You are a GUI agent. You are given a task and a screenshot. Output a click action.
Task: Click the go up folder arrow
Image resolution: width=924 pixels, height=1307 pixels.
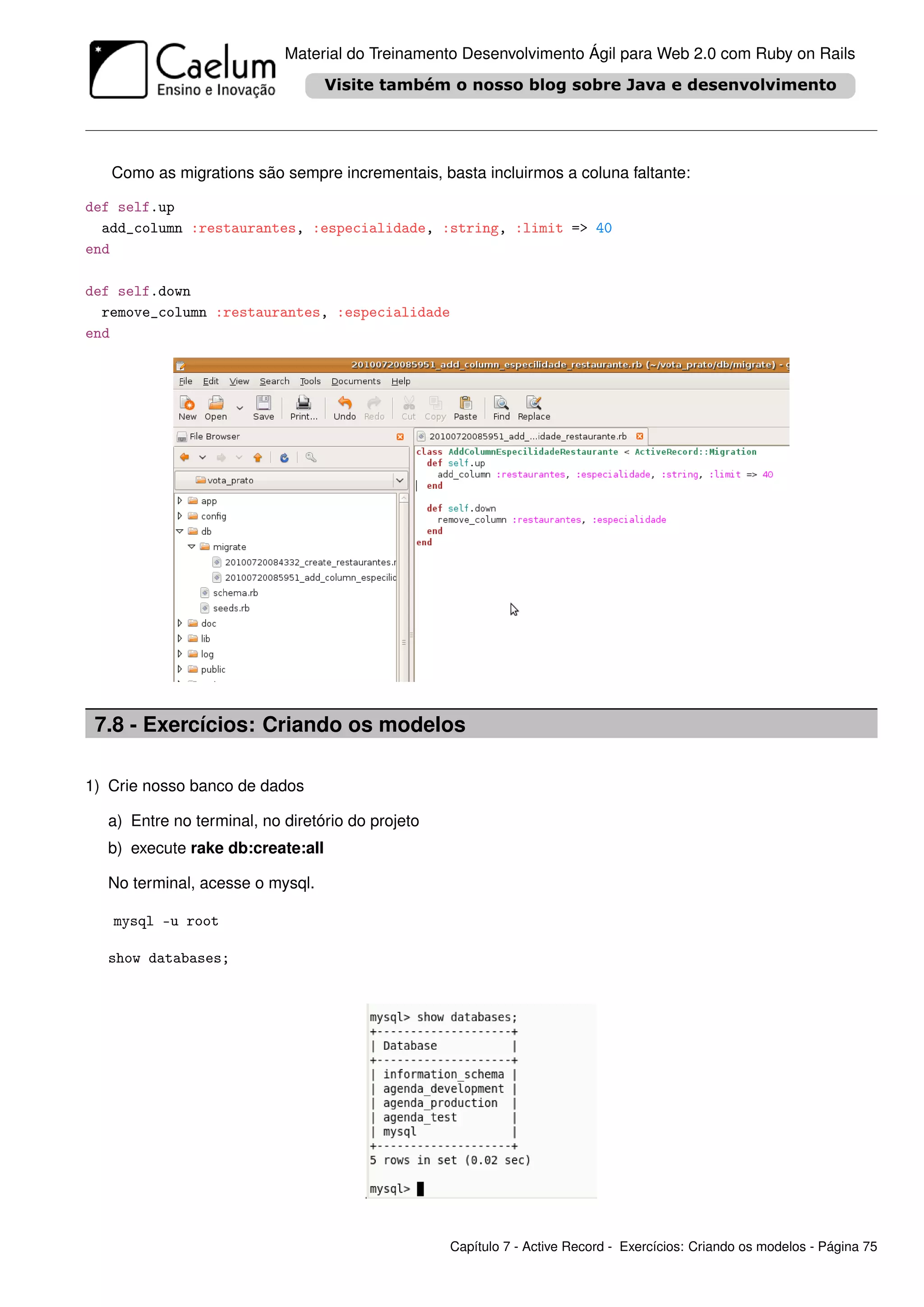click(x=258, y=457)
